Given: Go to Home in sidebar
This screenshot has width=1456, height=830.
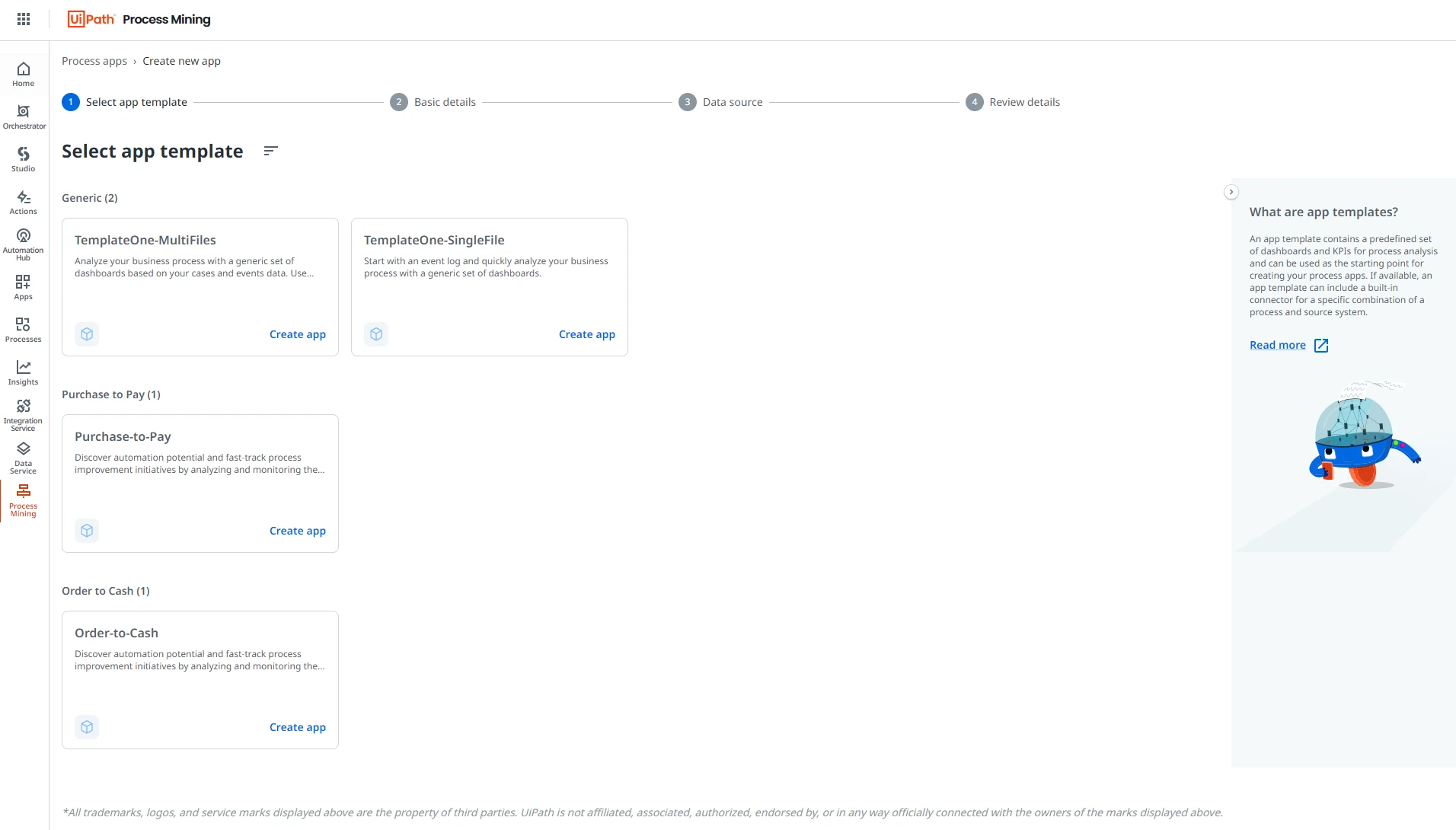Looking at the screenshot, I should [24, 75].
